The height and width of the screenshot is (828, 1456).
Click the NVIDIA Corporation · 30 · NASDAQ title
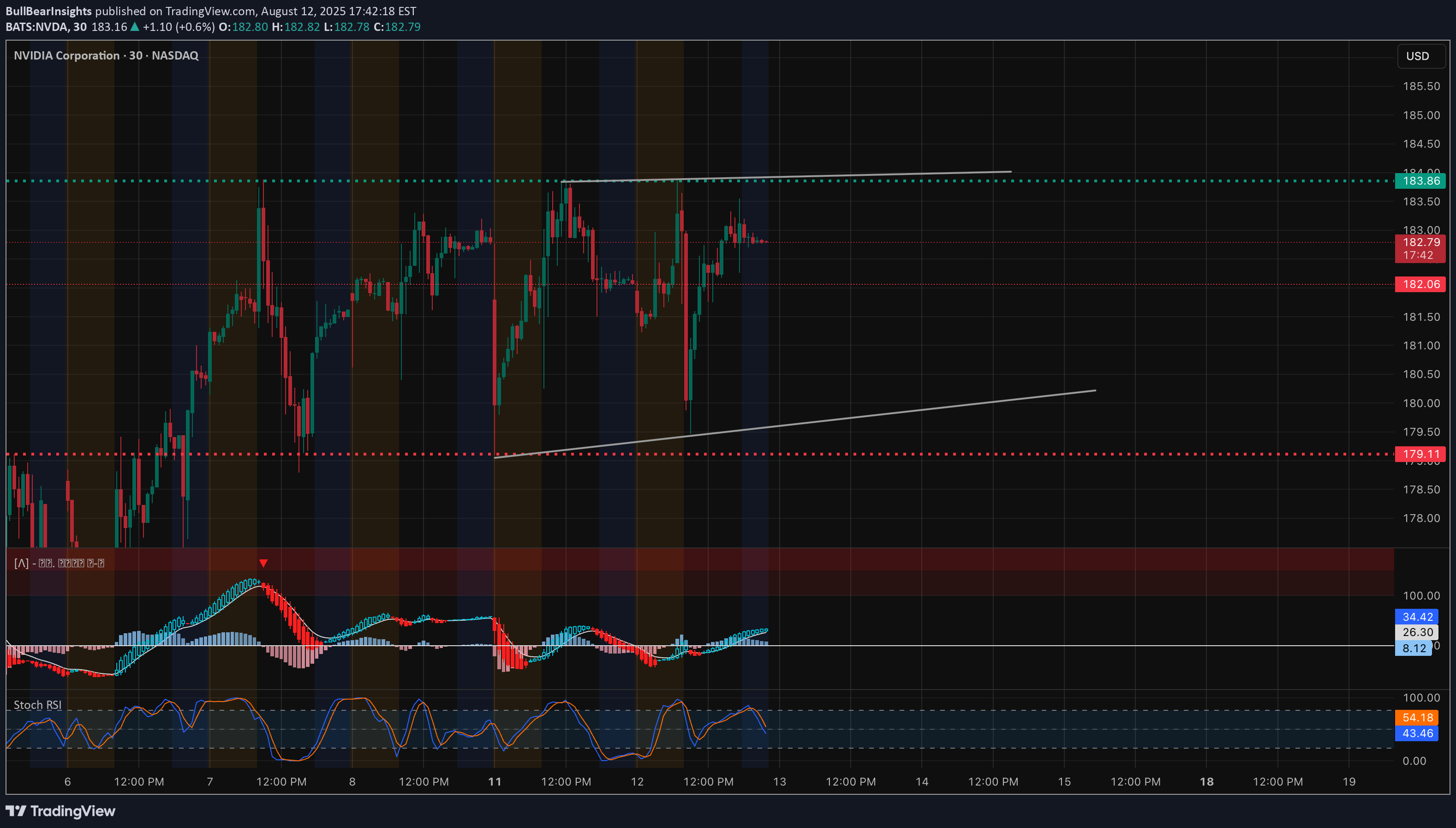(x=106, y=56)
